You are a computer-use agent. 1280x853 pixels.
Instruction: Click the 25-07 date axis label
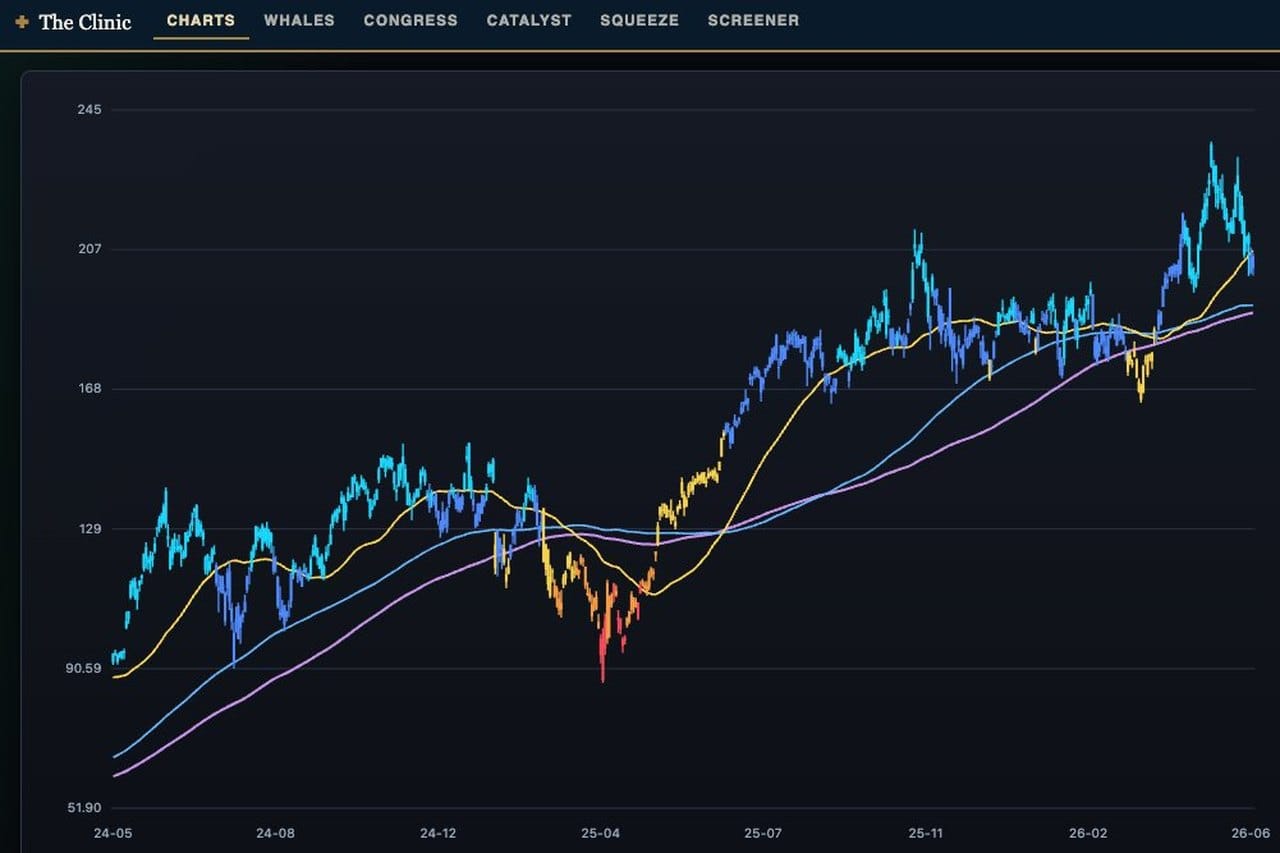(x=763, y=833)
